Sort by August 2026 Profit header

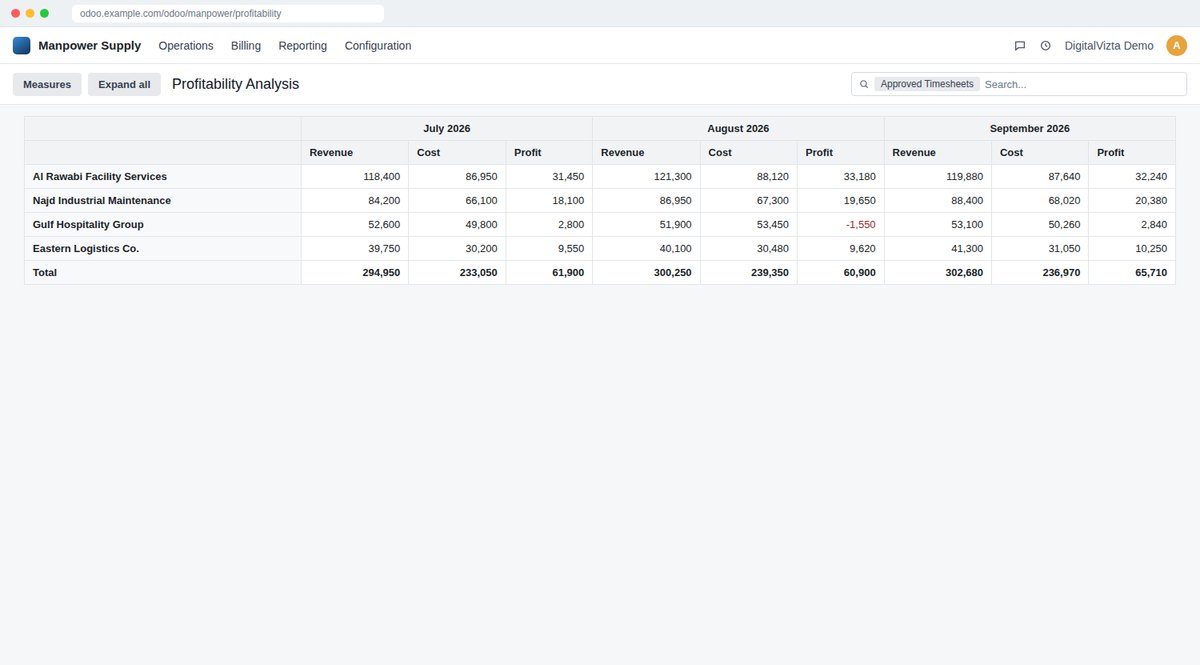tap(841, 152)
